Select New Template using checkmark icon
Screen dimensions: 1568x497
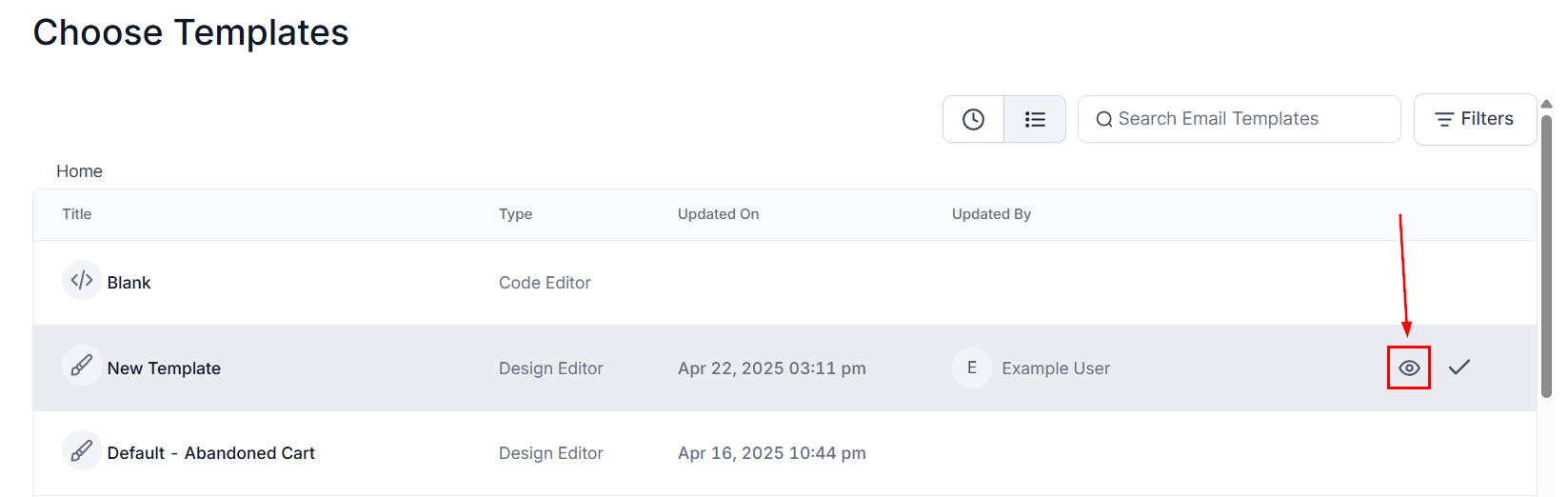(1459, 368)
